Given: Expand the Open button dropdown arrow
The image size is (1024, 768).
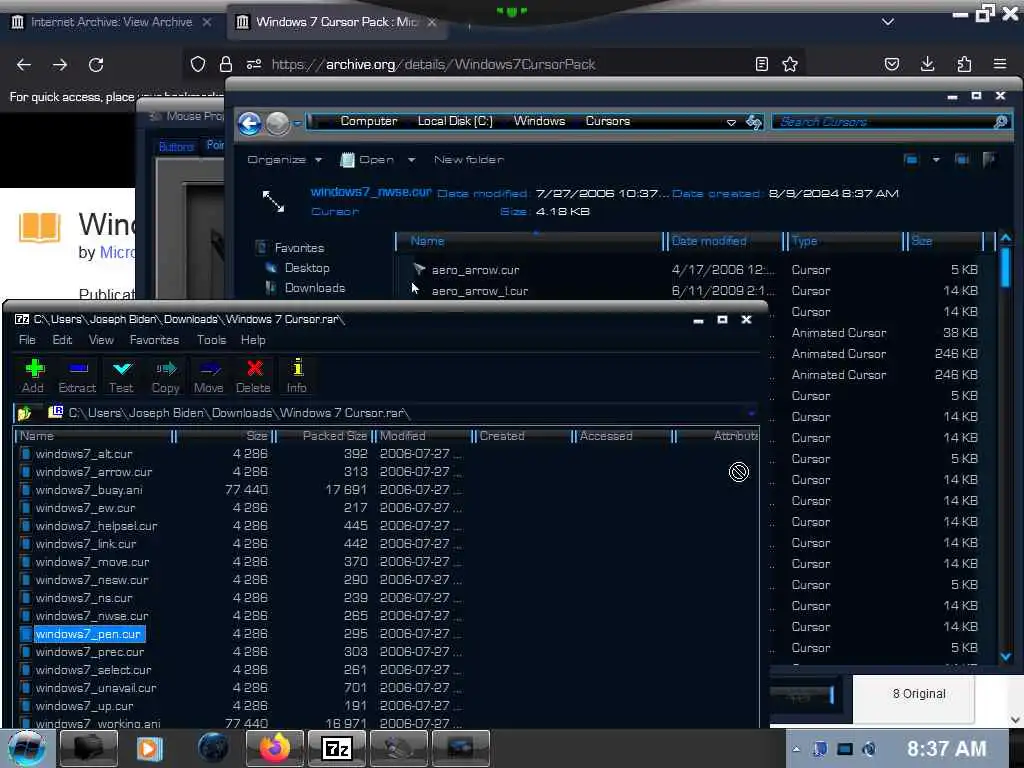Looking at the screenshot, I should 411,159.
